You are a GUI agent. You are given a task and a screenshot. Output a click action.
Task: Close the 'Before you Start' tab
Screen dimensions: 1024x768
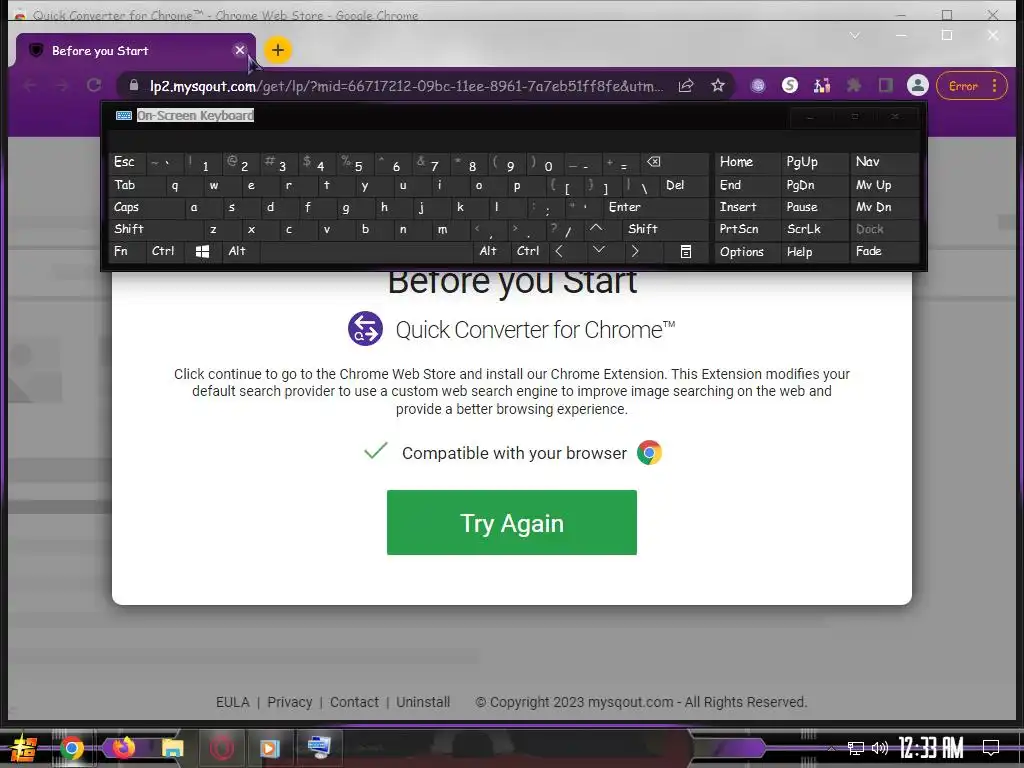pos(240,50)
